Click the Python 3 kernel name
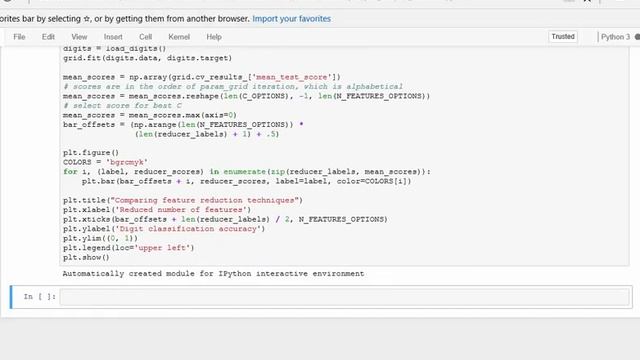 616,37
